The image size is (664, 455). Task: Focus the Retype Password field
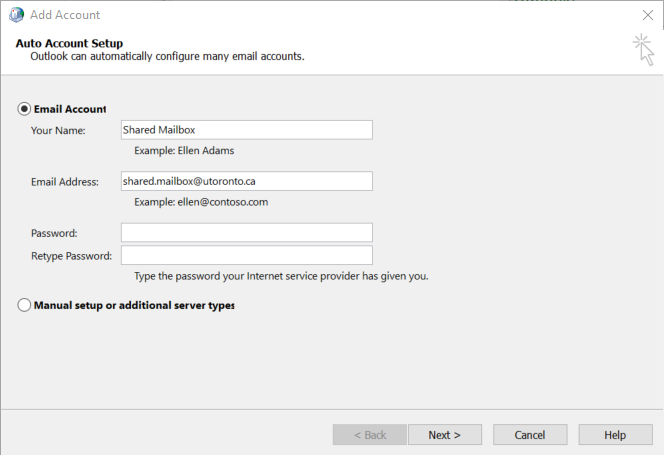[246, 255]
